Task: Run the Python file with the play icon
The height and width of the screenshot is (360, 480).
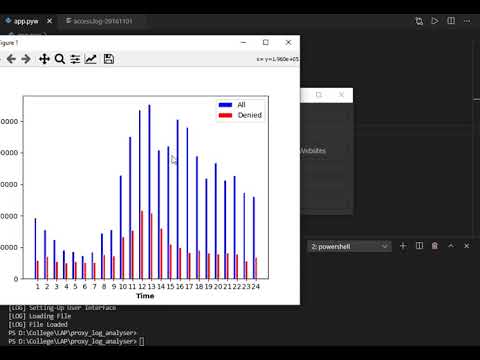Action: click(x=435, y=21)
